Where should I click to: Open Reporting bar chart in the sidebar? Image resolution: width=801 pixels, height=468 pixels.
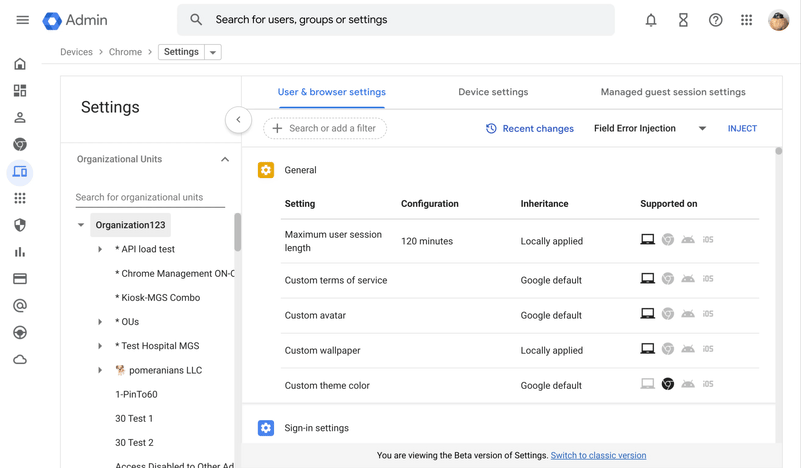point(20,252)
